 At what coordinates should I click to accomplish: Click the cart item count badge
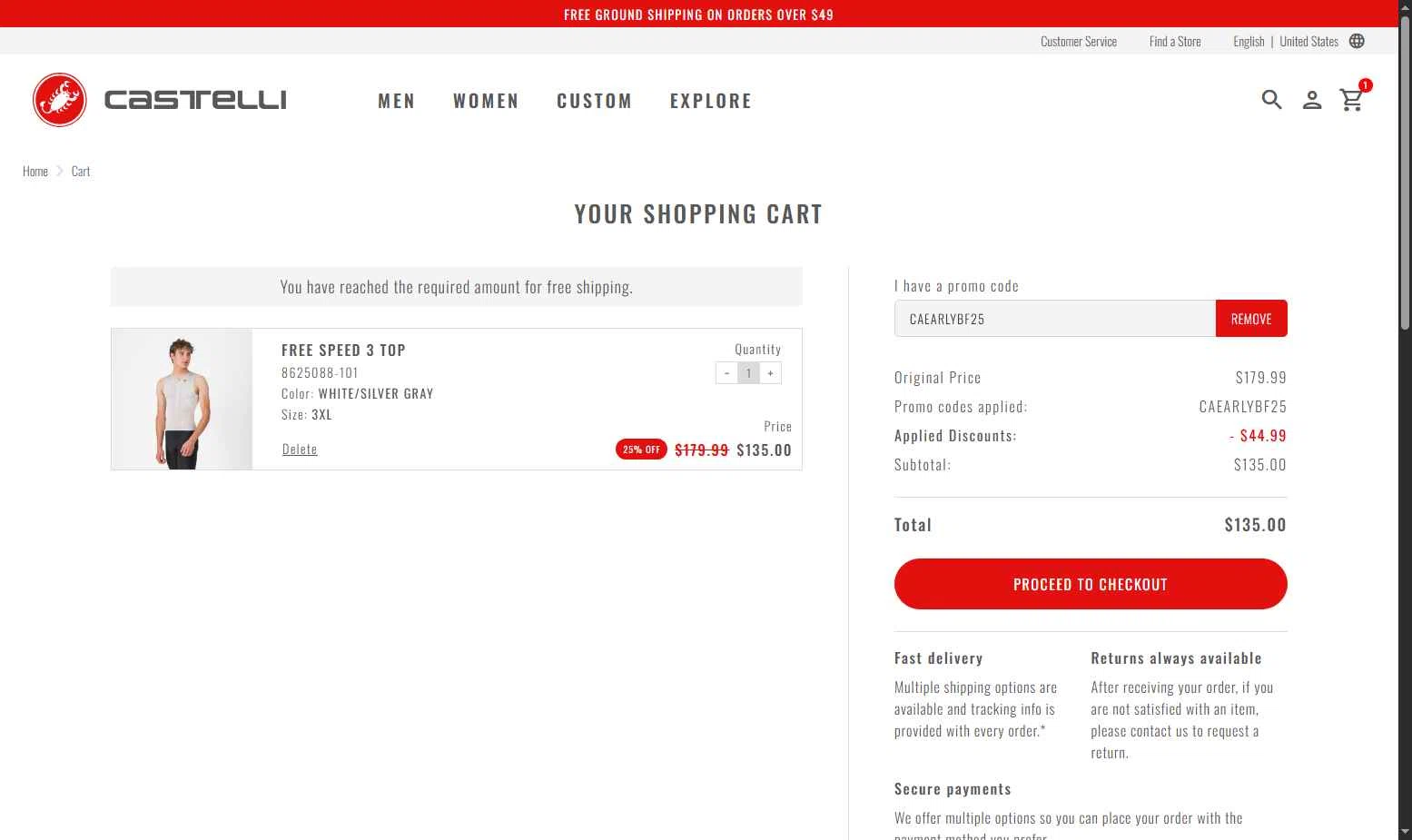click(1365, 85)
